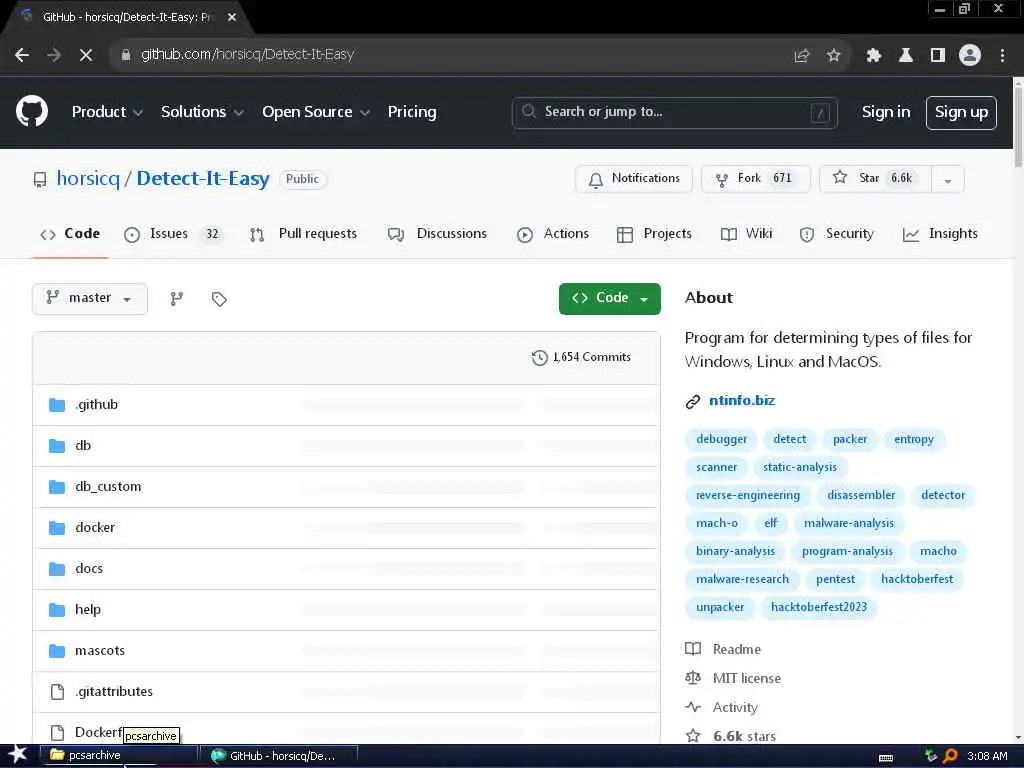Image resolution: width=1024 pixels, height=768 pixels.
Task: Expand the Open Source menu
Action: tap(316, 112)
